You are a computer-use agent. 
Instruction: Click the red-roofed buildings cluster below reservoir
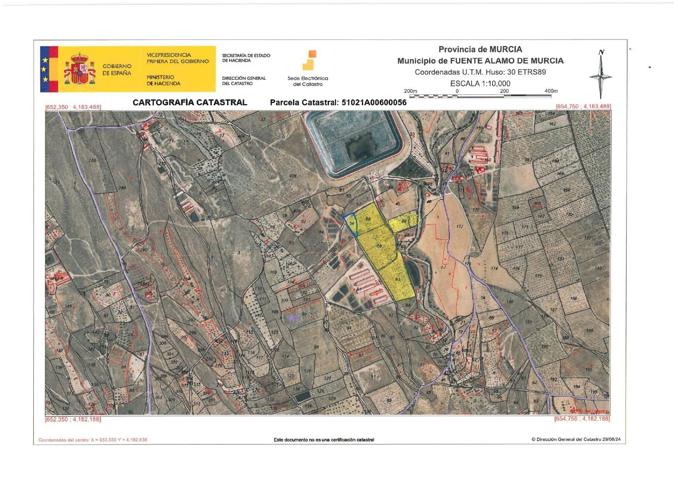tap(366, 284)
